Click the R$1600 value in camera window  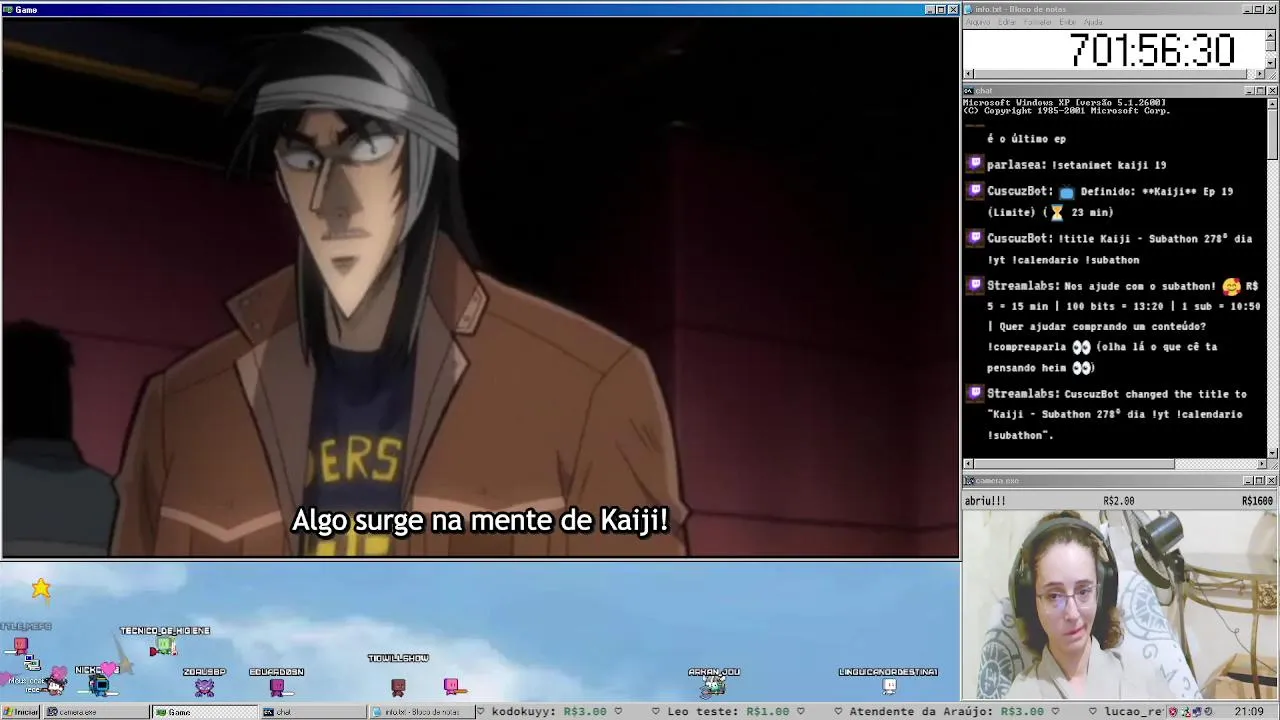pos(1258,501)
